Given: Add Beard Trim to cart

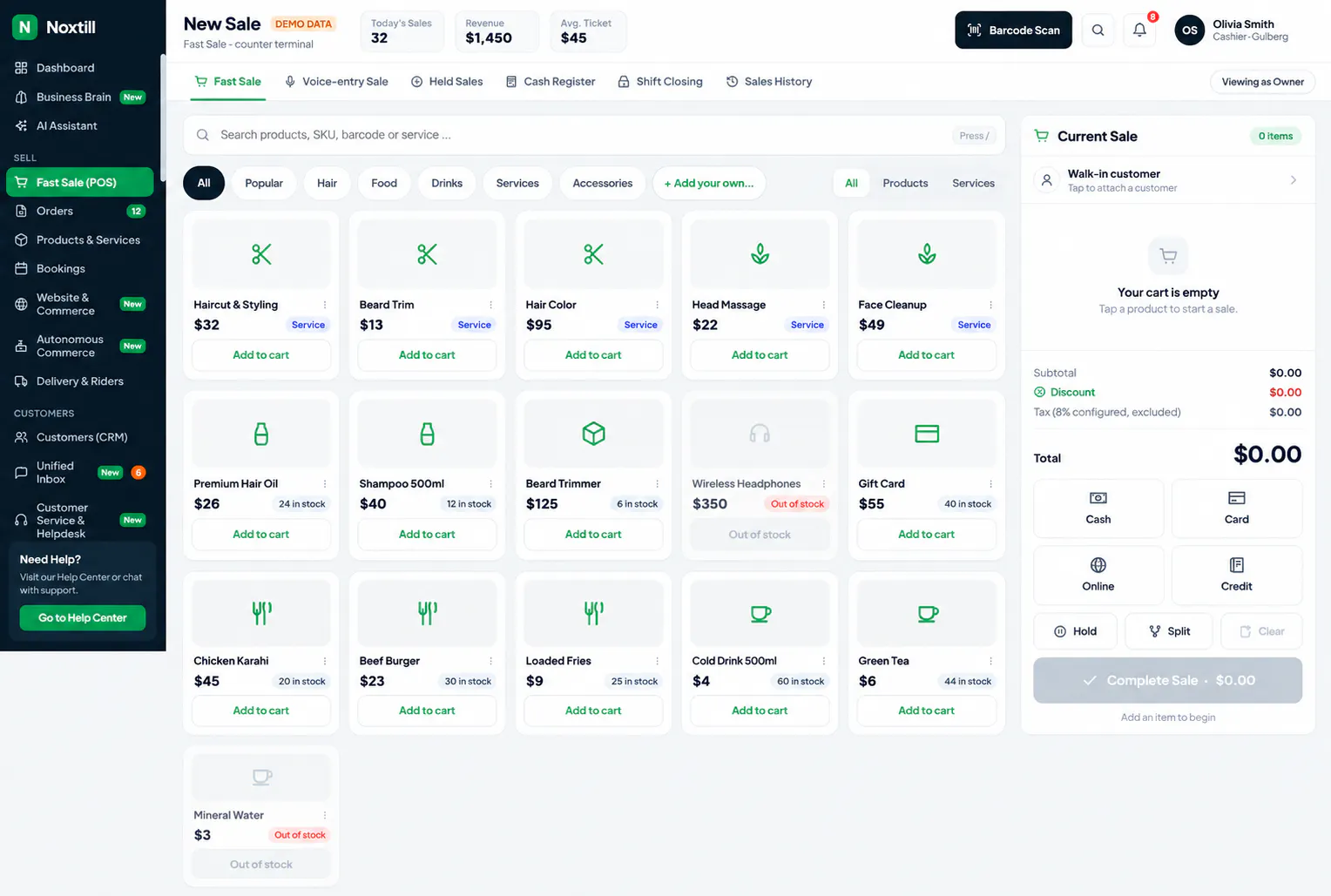Looking at the screenshot, I should (427, 355).
